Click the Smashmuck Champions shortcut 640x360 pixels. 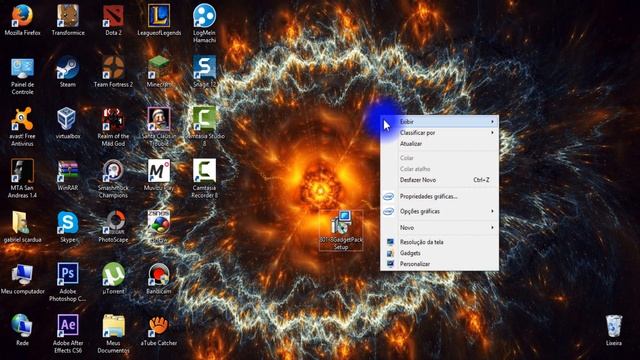coord(113,171)
